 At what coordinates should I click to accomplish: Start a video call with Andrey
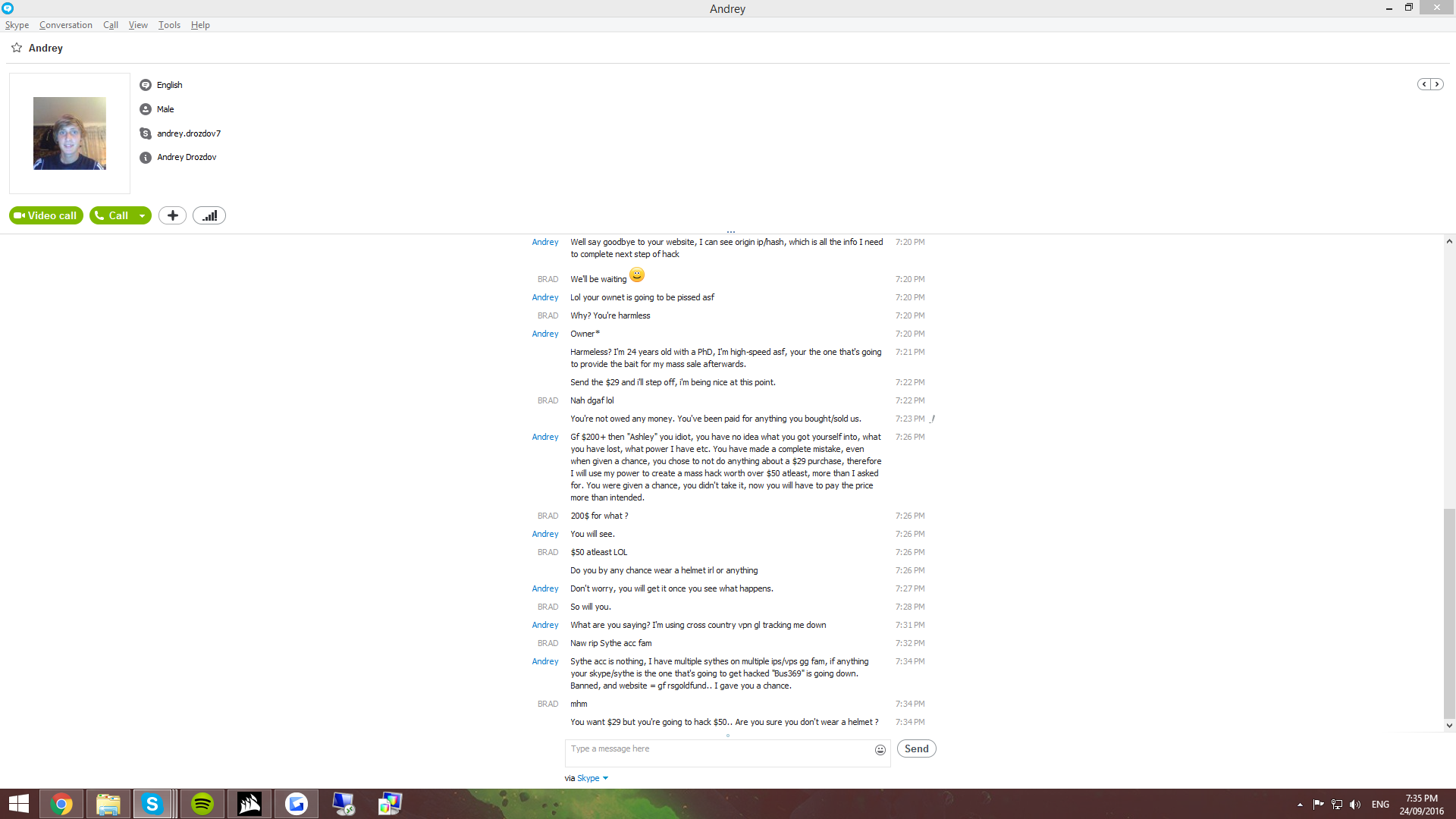tap(46, 215)
